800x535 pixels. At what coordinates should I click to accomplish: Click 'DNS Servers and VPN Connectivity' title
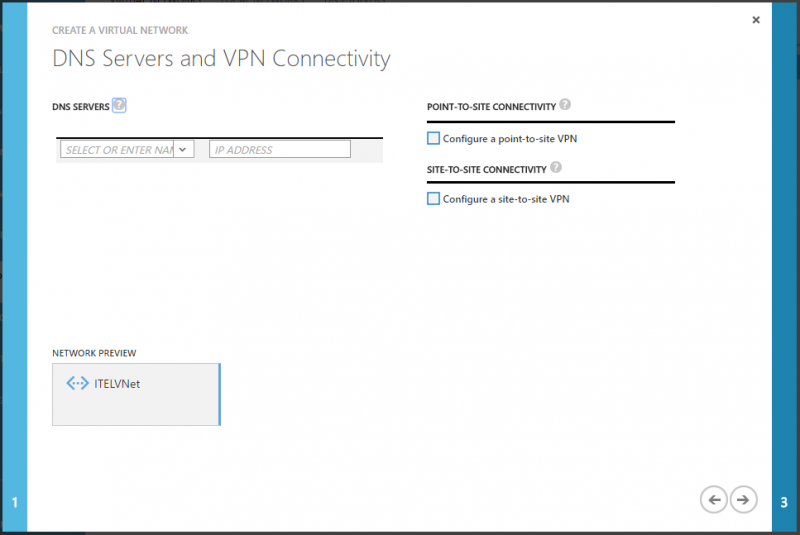pyautogui.click(x=221, y=59)
